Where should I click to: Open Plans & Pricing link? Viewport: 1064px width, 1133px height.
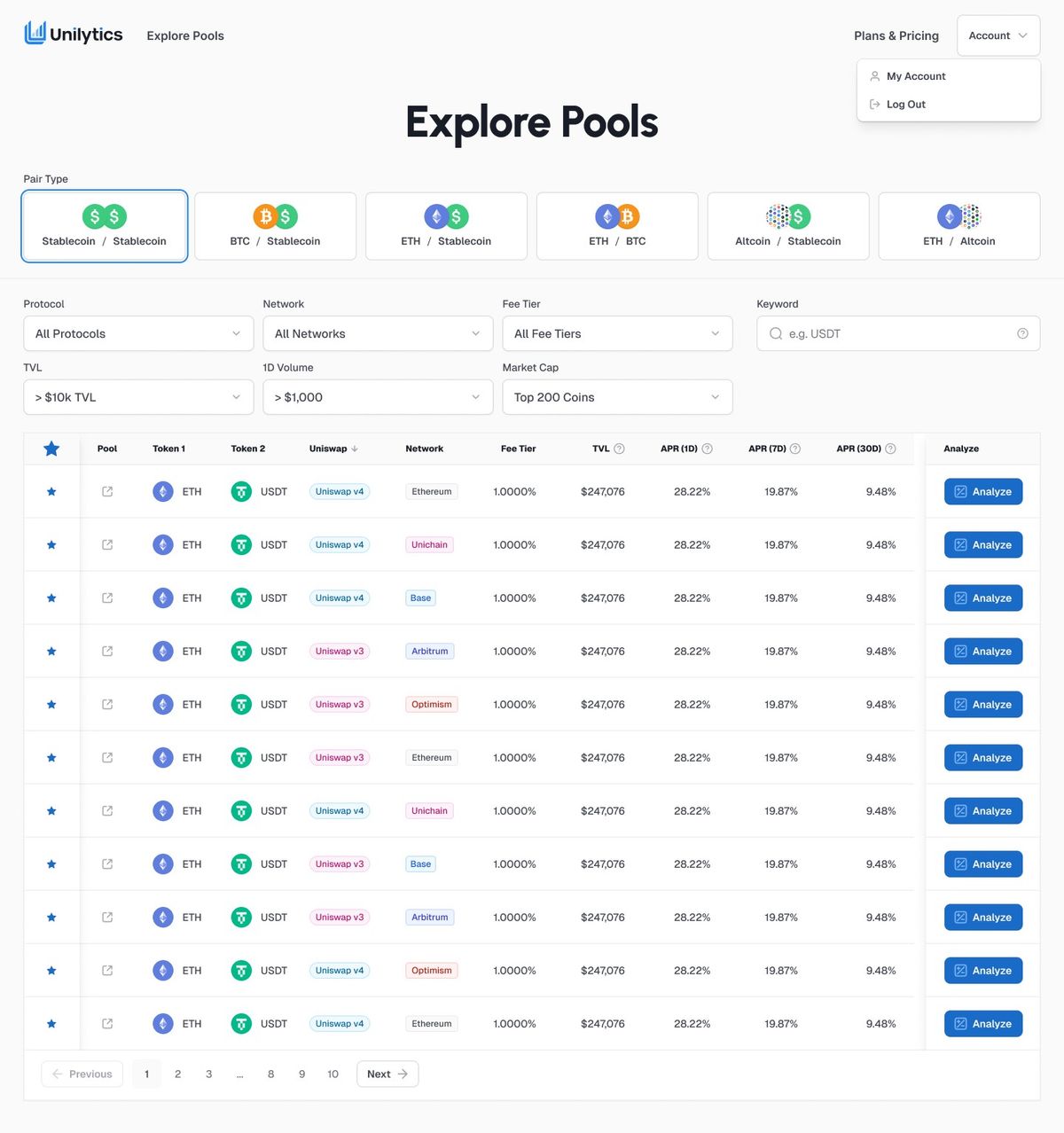(x=896, y=35)
